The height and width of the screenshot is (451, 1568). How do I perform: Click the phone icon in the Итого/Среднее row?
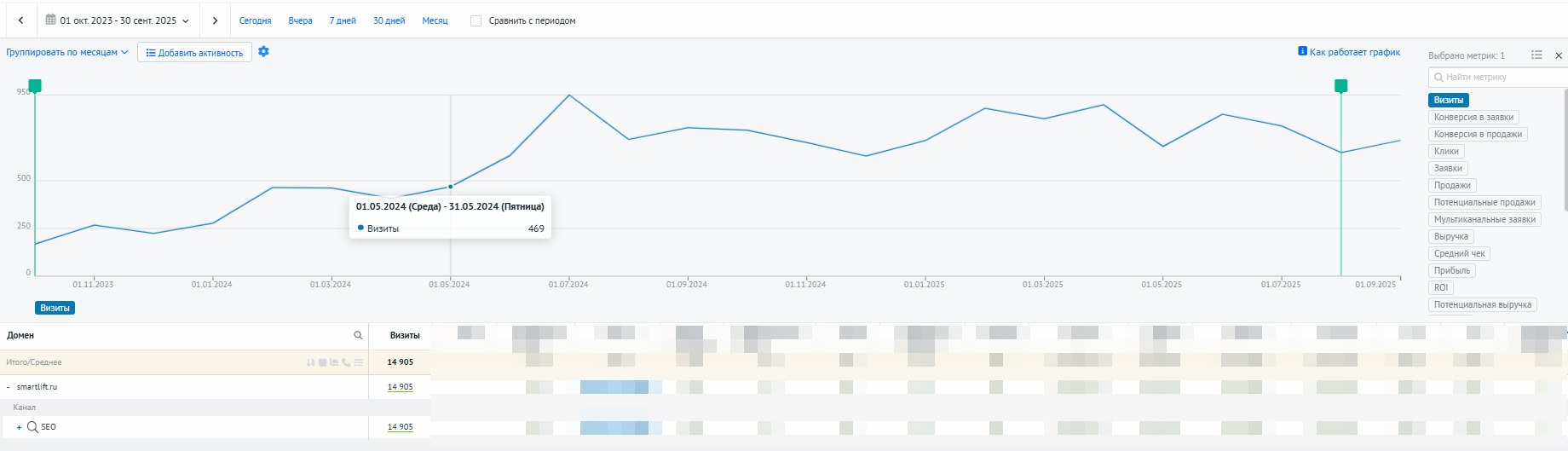point(346,362)
